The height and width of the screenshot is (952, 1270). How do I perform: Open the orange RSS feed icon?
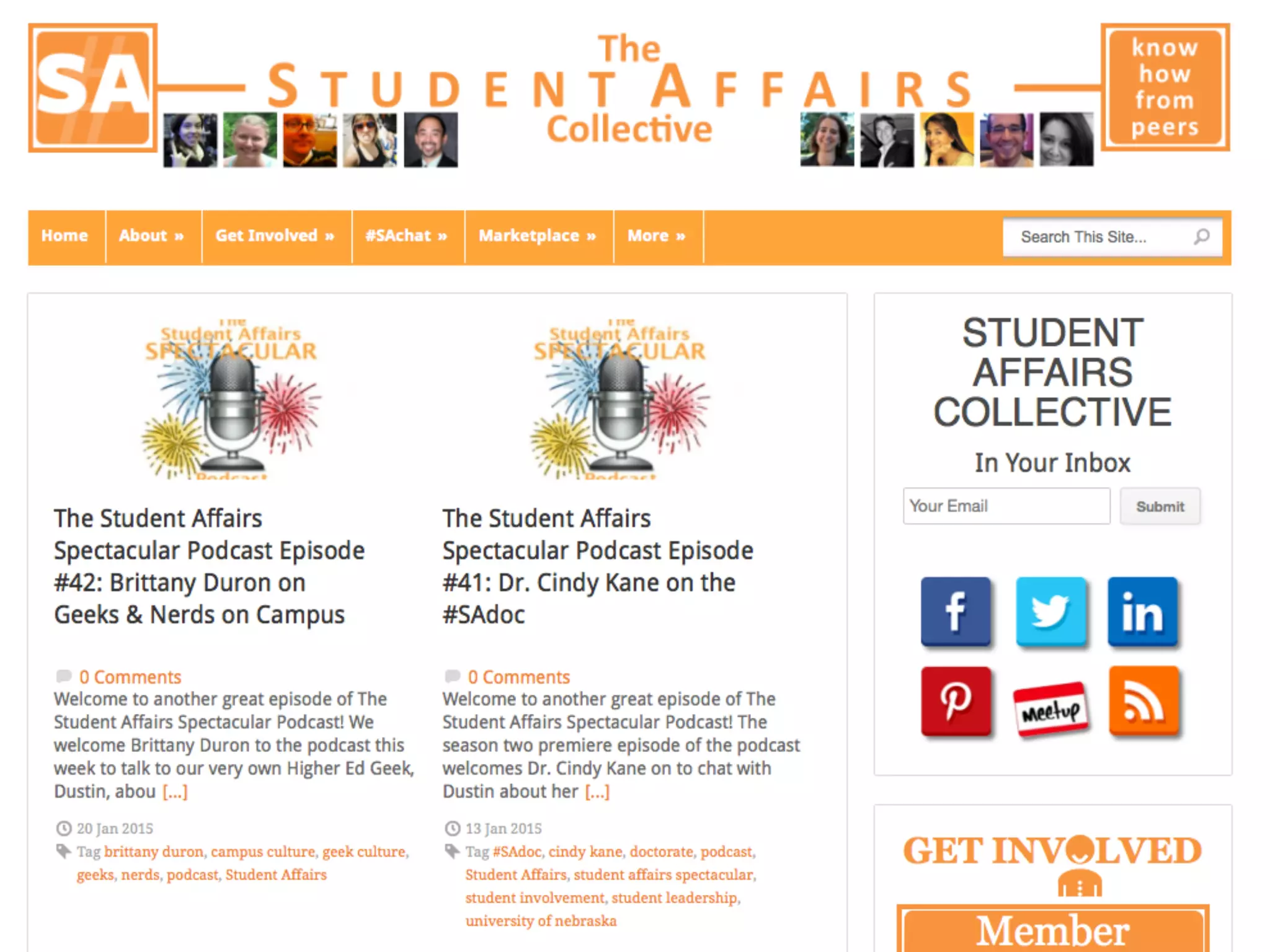1143,700
